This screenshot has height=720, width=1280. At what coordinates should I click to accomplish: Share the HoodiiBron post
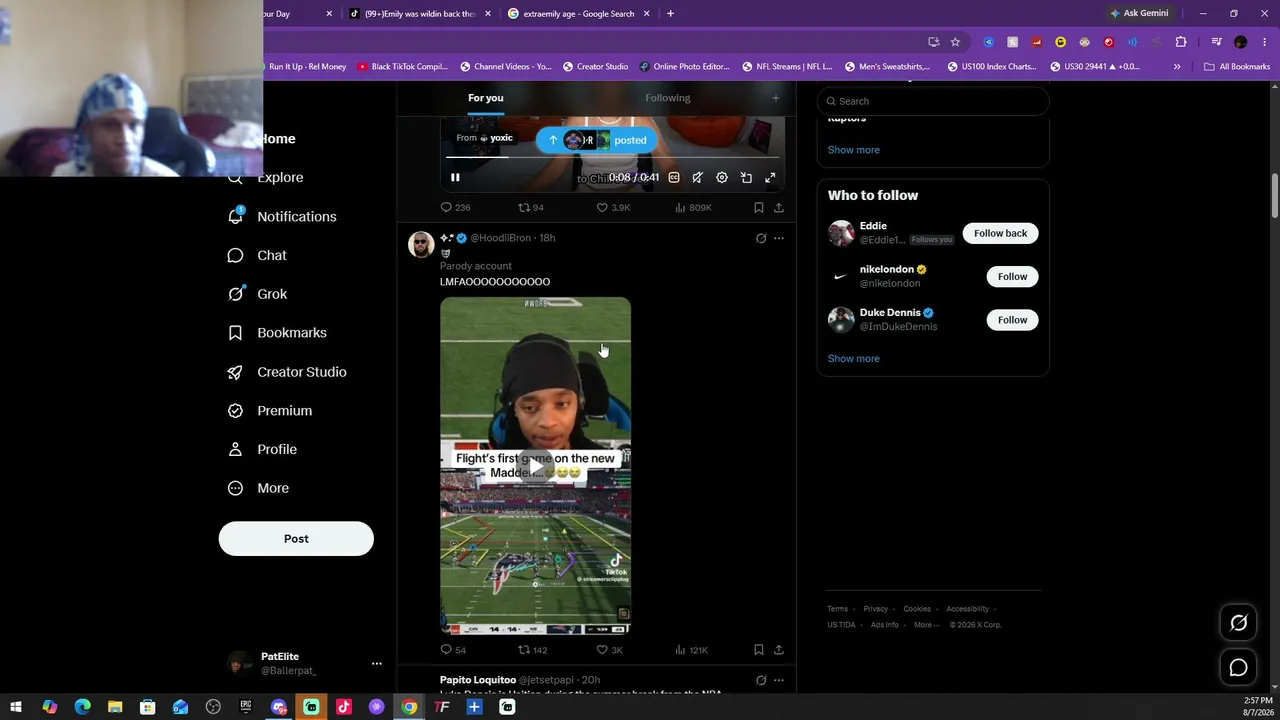(779, 650)
